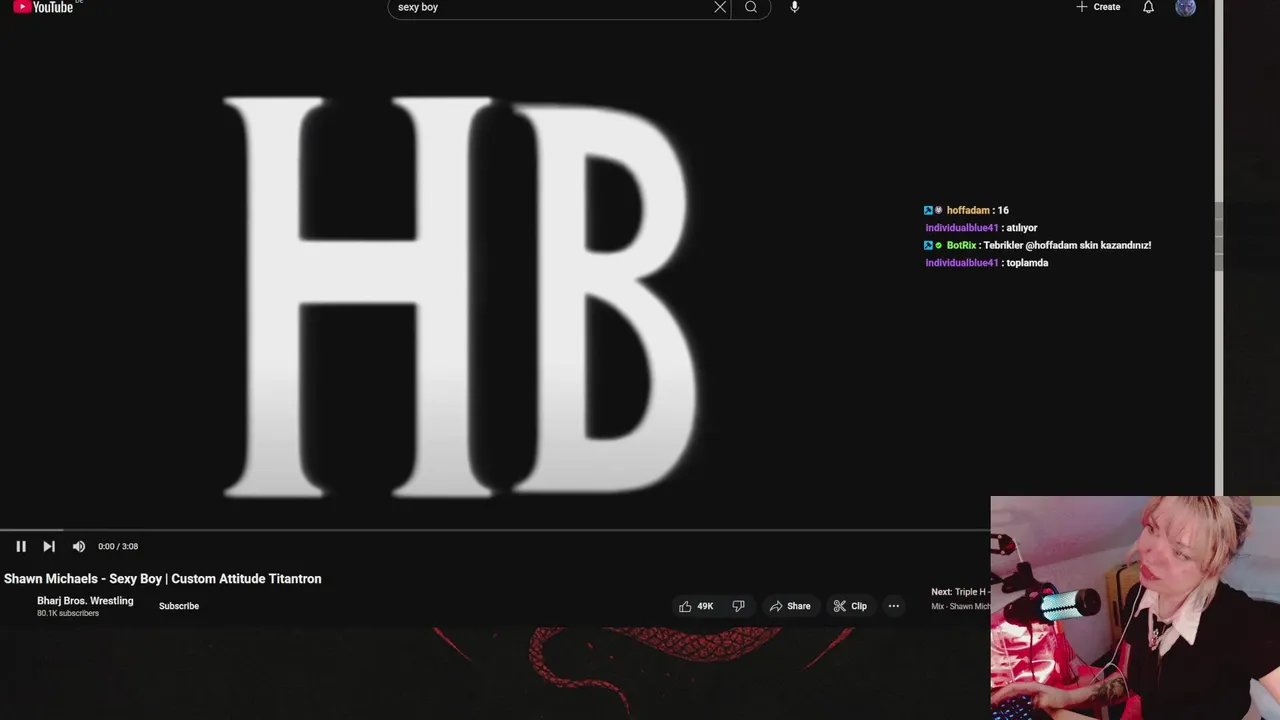Click the individualblue41 "atılıyor" chat message

point(981,228)
